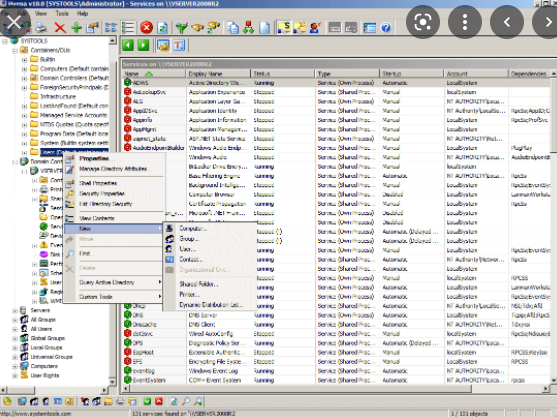This screenshot has height=417, width=557.
Task: Select the Dnscache service row
Action: 336,324
